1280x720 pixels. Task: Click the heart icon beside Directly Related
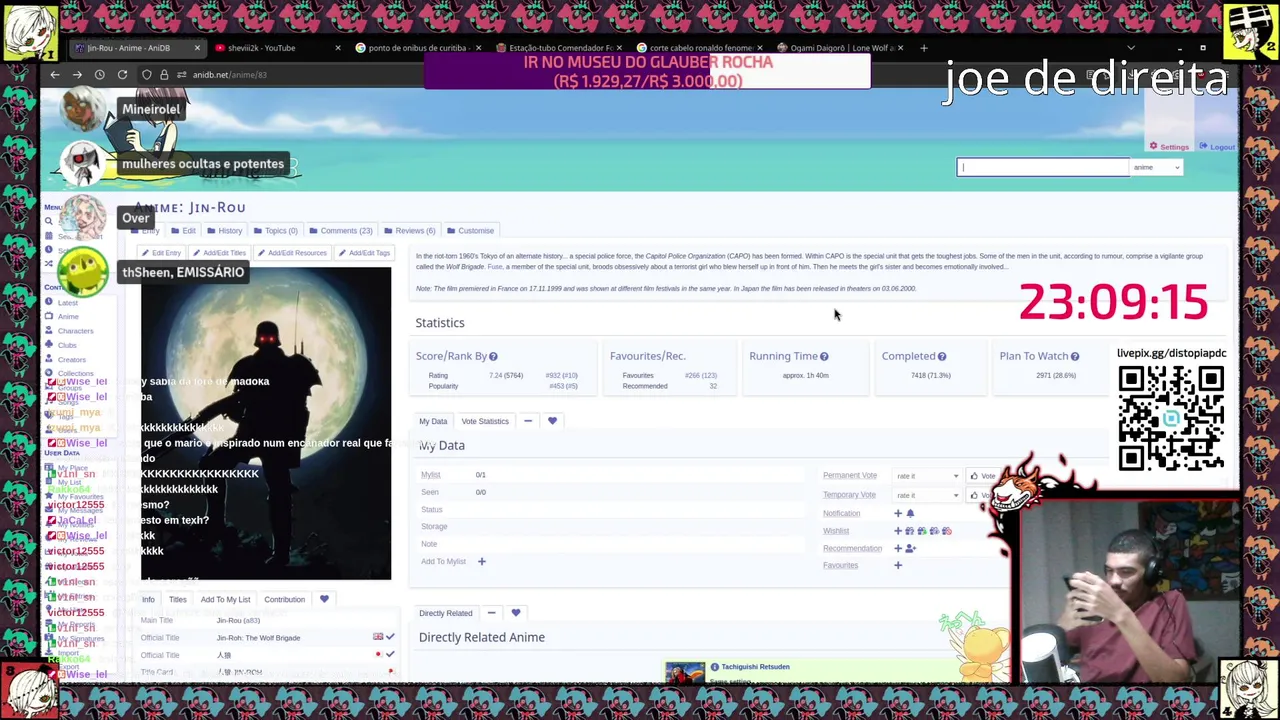pos(516,613)
